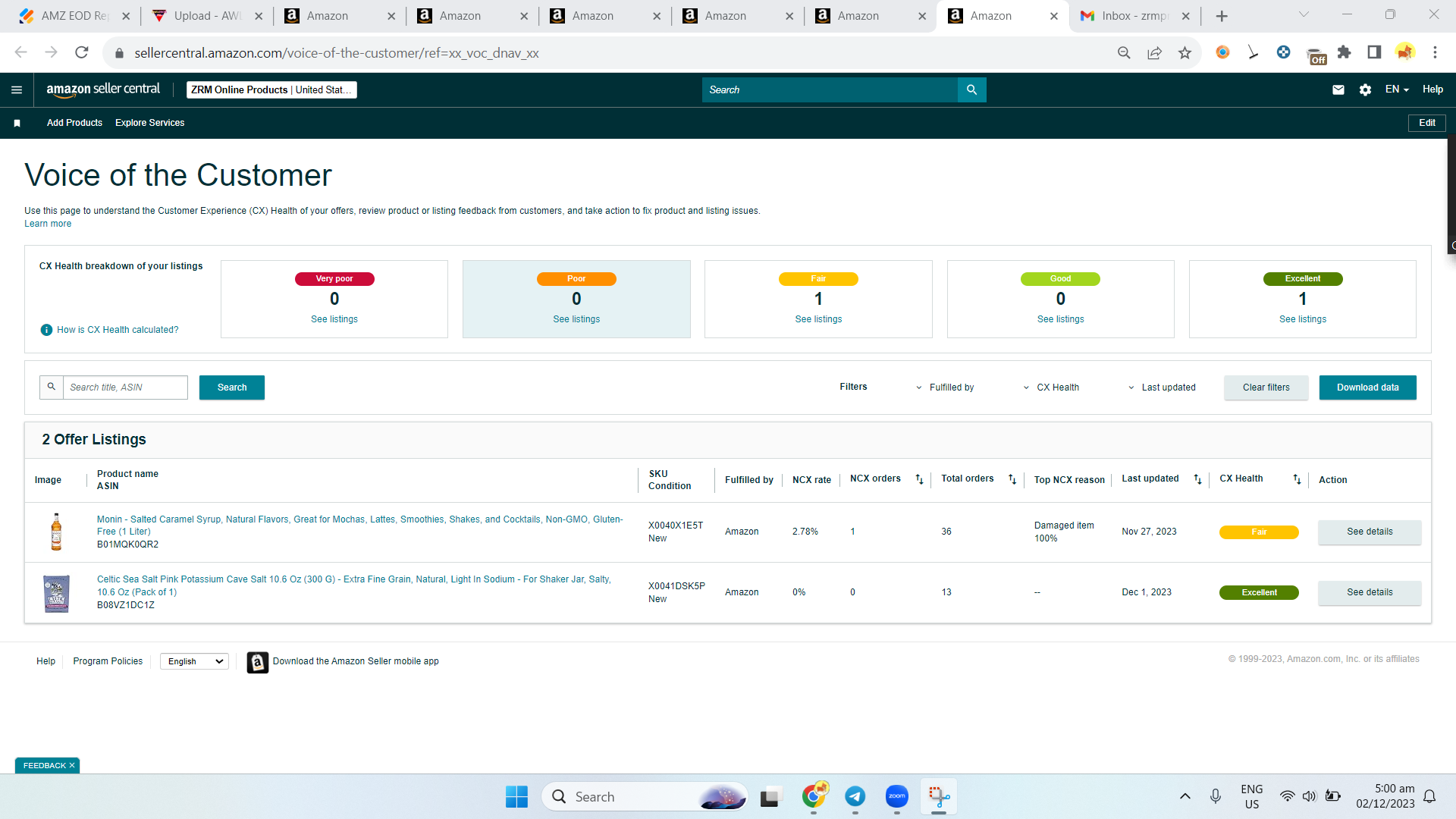The image size is (1456, 819).
Task: Open Program Policies footer link
Action: (x=108, y=661)
